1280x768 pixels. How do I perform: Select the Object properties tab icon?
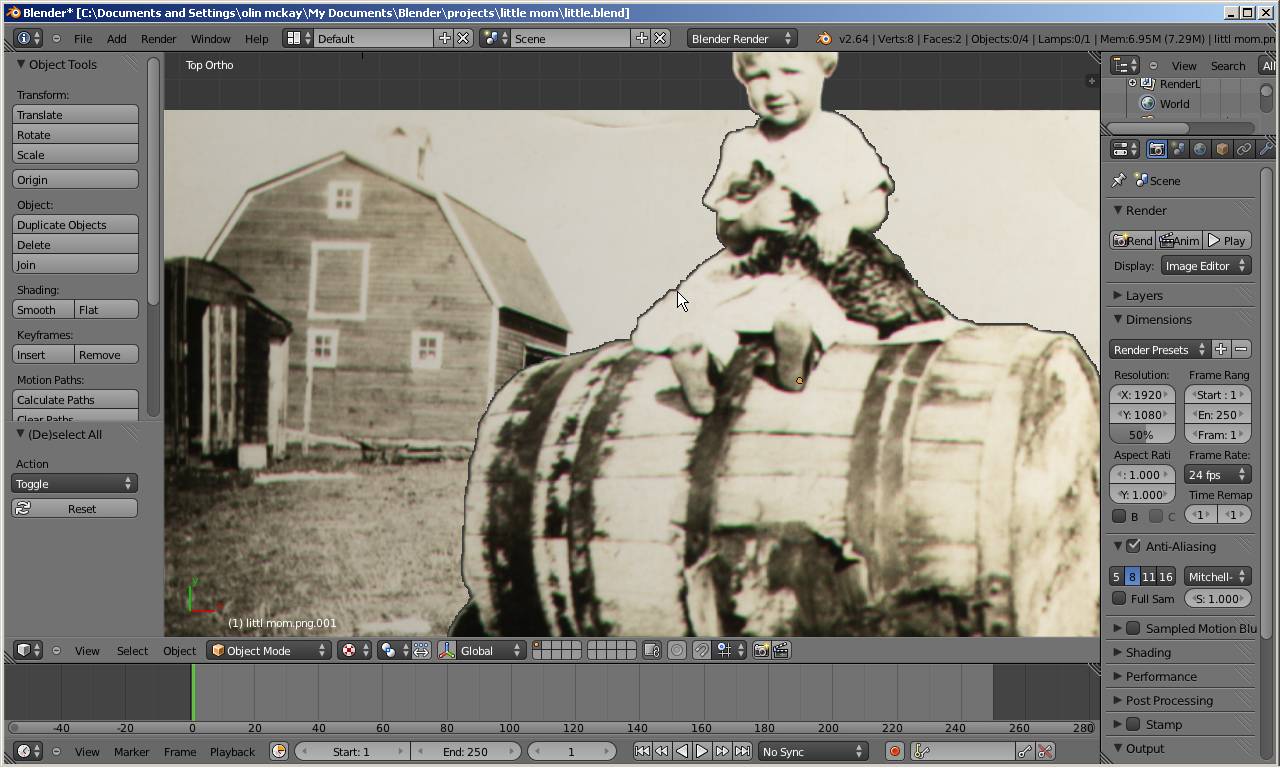click(x=1222, y=149)
